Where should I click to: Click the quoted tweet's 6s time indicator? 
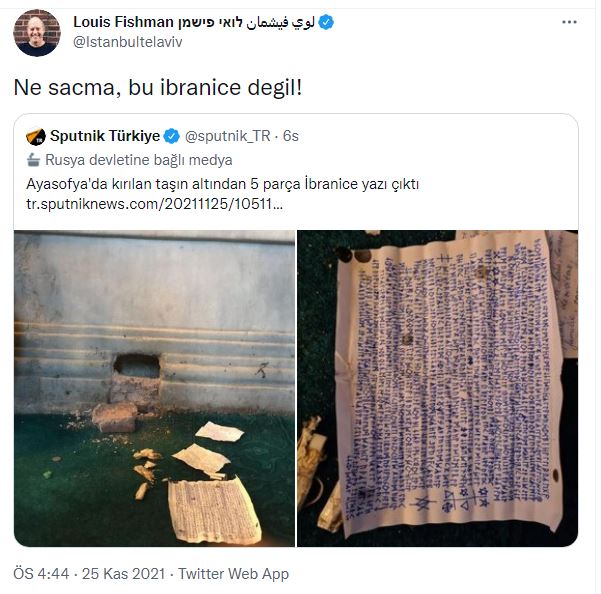tap(291, 136)
